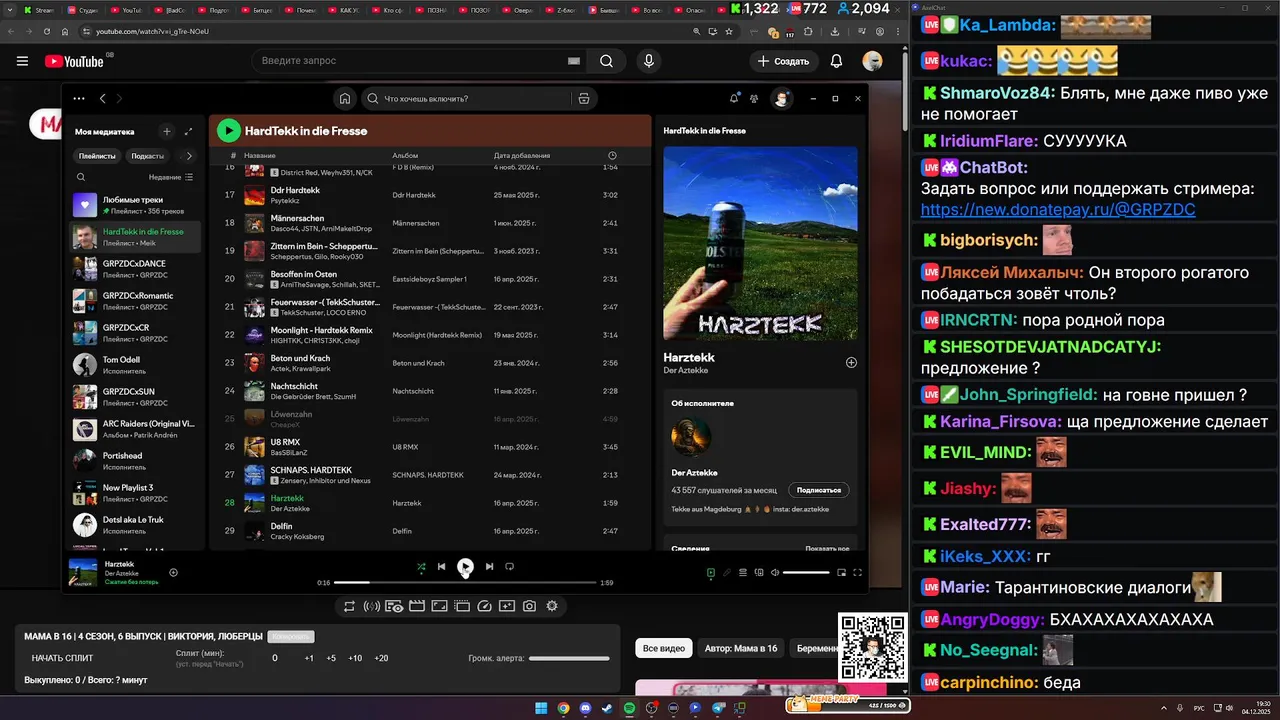The width and height of the screenshot is (1280, 720).
Task: Start YouTube voice search microphone
Action: 649,61
